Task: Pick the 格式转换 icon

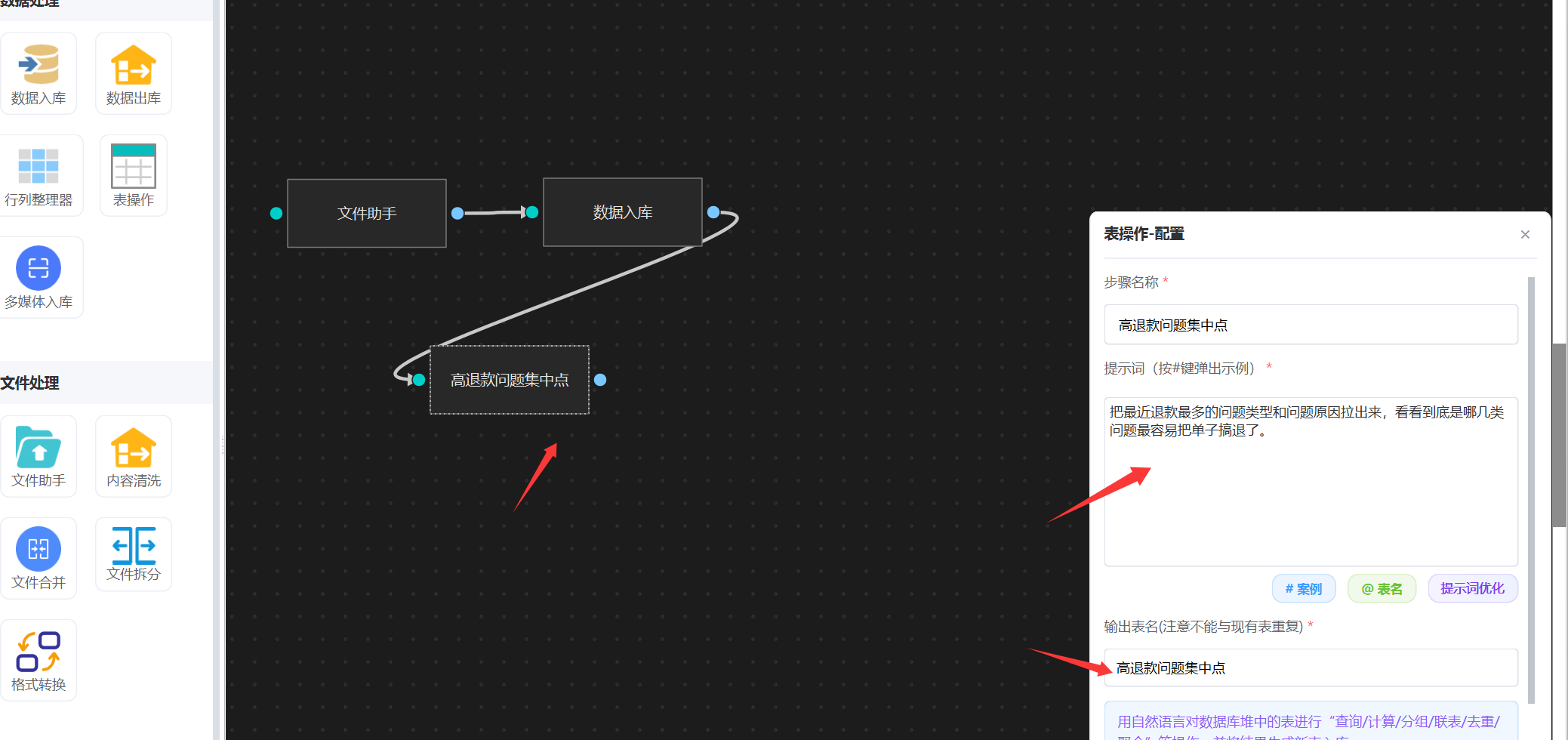Action: click(x=39, y=652)
